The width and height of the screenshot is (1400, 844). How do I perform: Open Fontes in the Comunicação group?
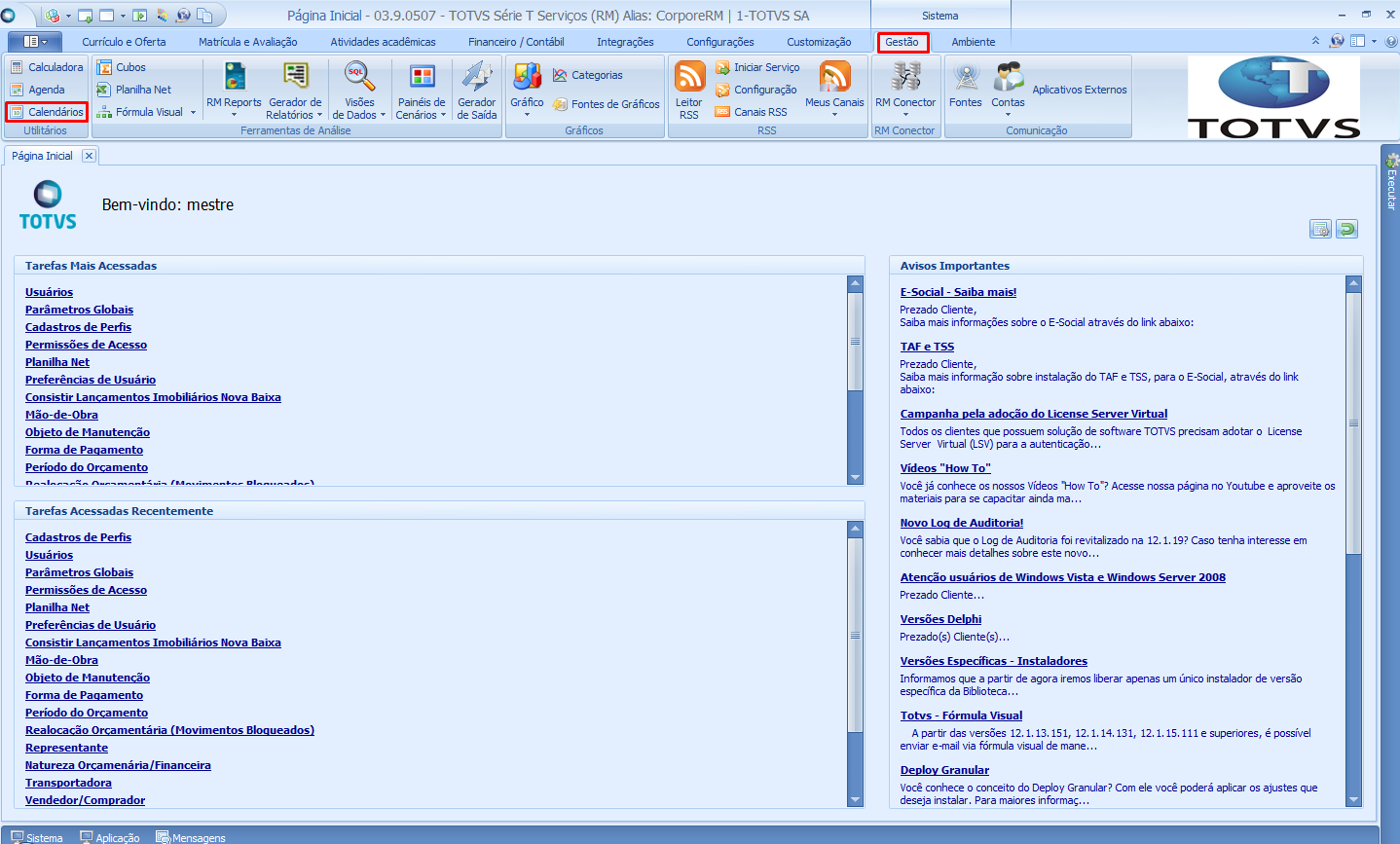coord(966,85)
